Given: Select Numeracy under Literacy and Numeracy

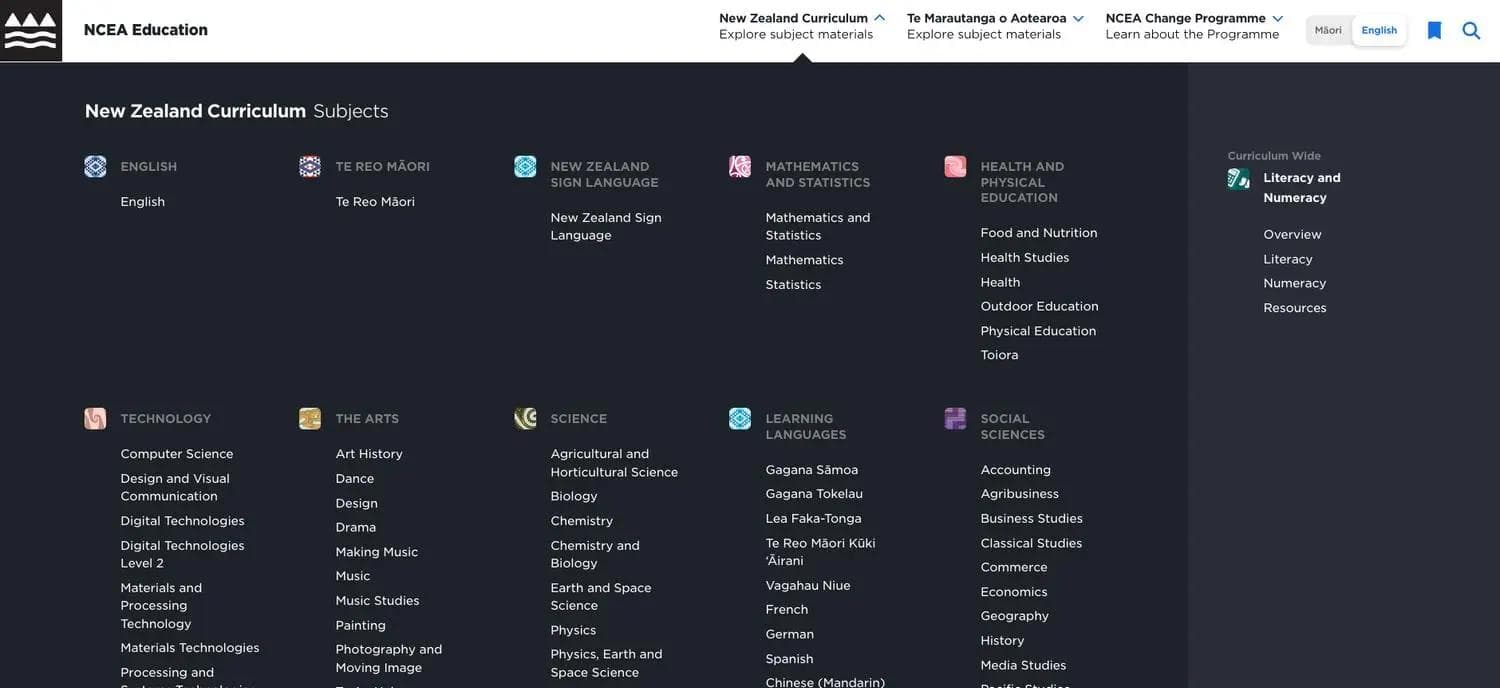Looking at the screenshot, I should (1294, 283).
